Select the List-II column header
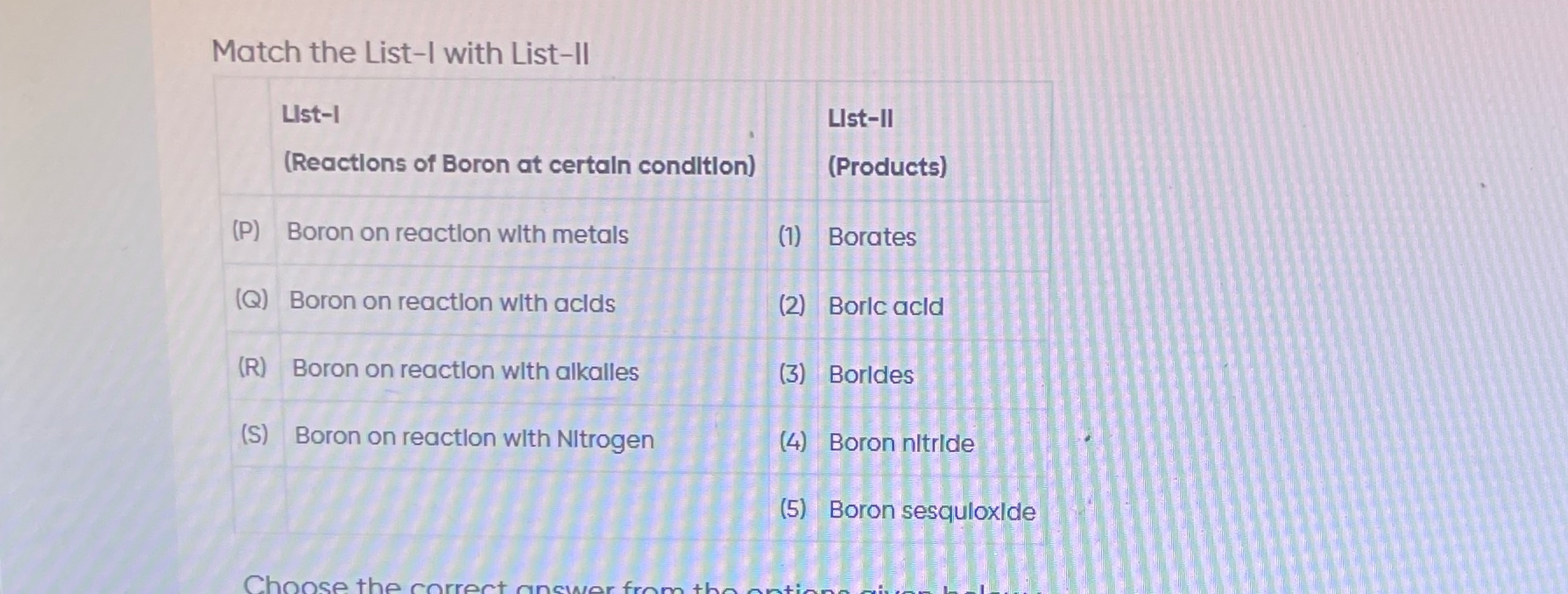The image size is (1568, 594). [x=860, y=119]
